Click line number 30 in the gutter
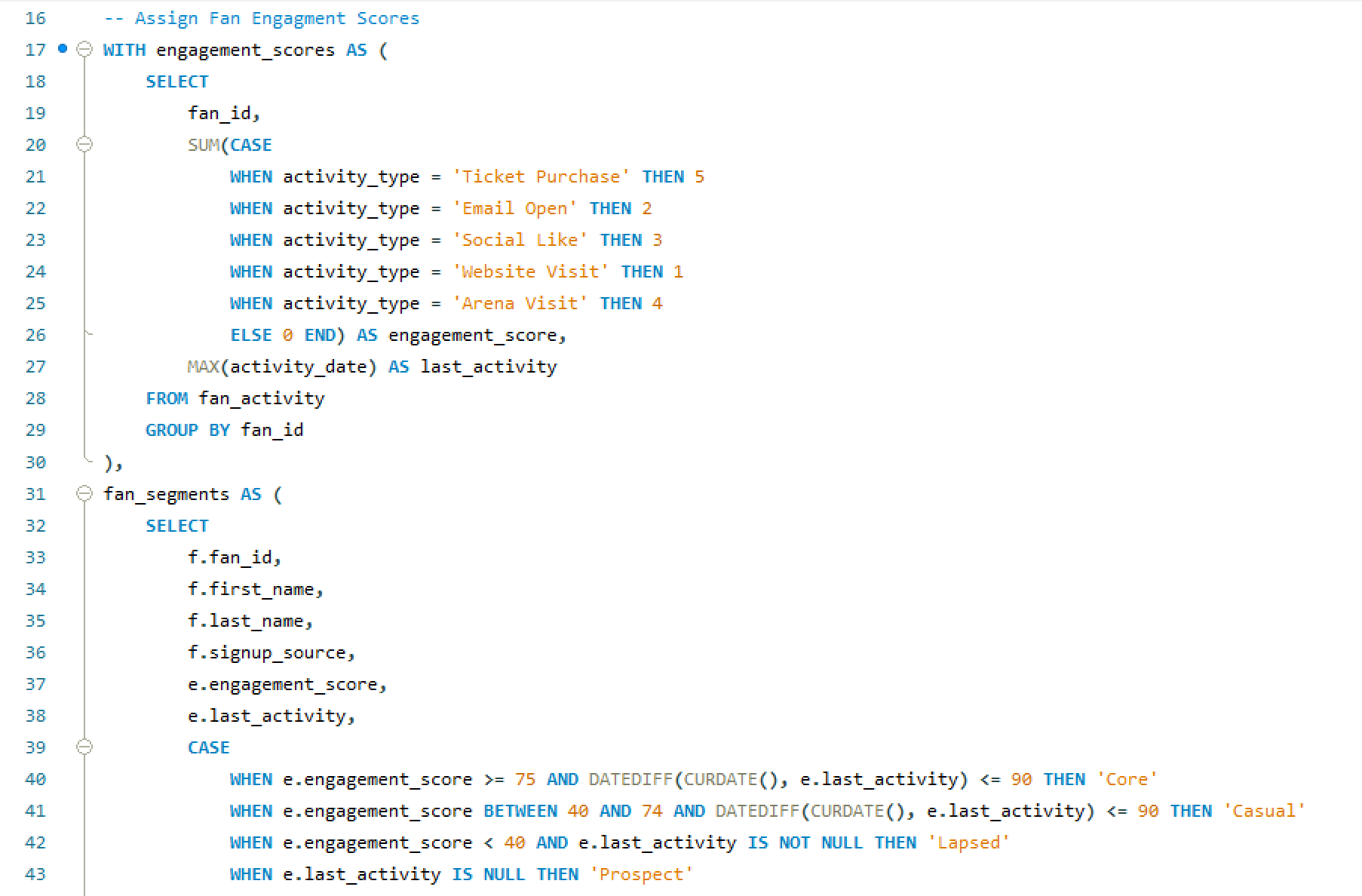Viewport: 1362px width, 896px height. pos(35,462)
